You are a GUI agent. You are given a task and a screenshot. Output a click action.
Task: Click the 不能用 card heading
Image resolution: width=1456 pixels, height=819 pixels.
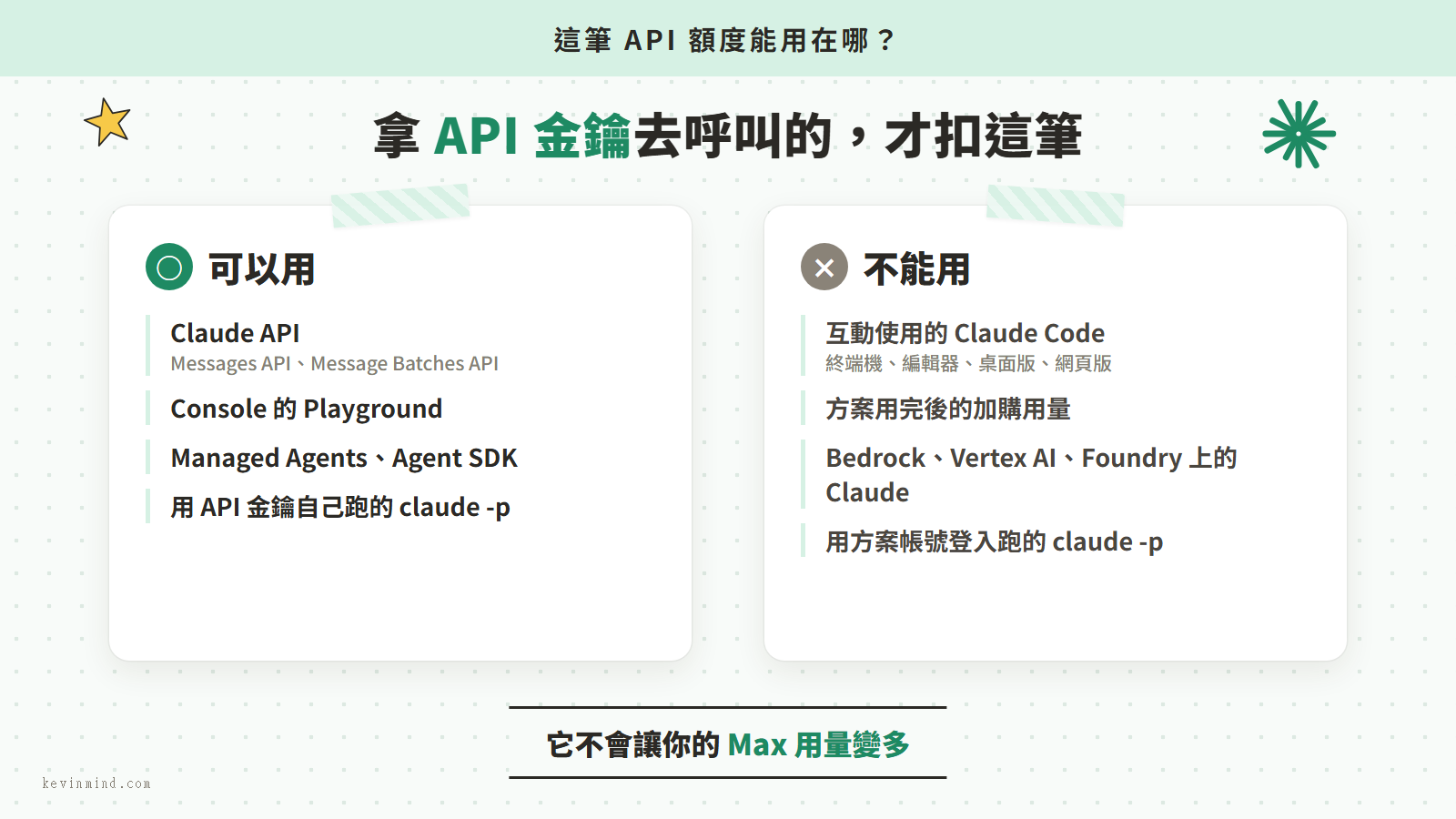917,268
